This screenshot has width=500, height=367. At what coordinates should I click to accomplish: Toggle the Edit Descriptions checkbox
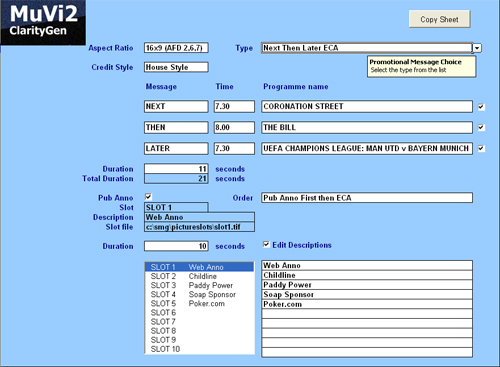pos(266,245)
